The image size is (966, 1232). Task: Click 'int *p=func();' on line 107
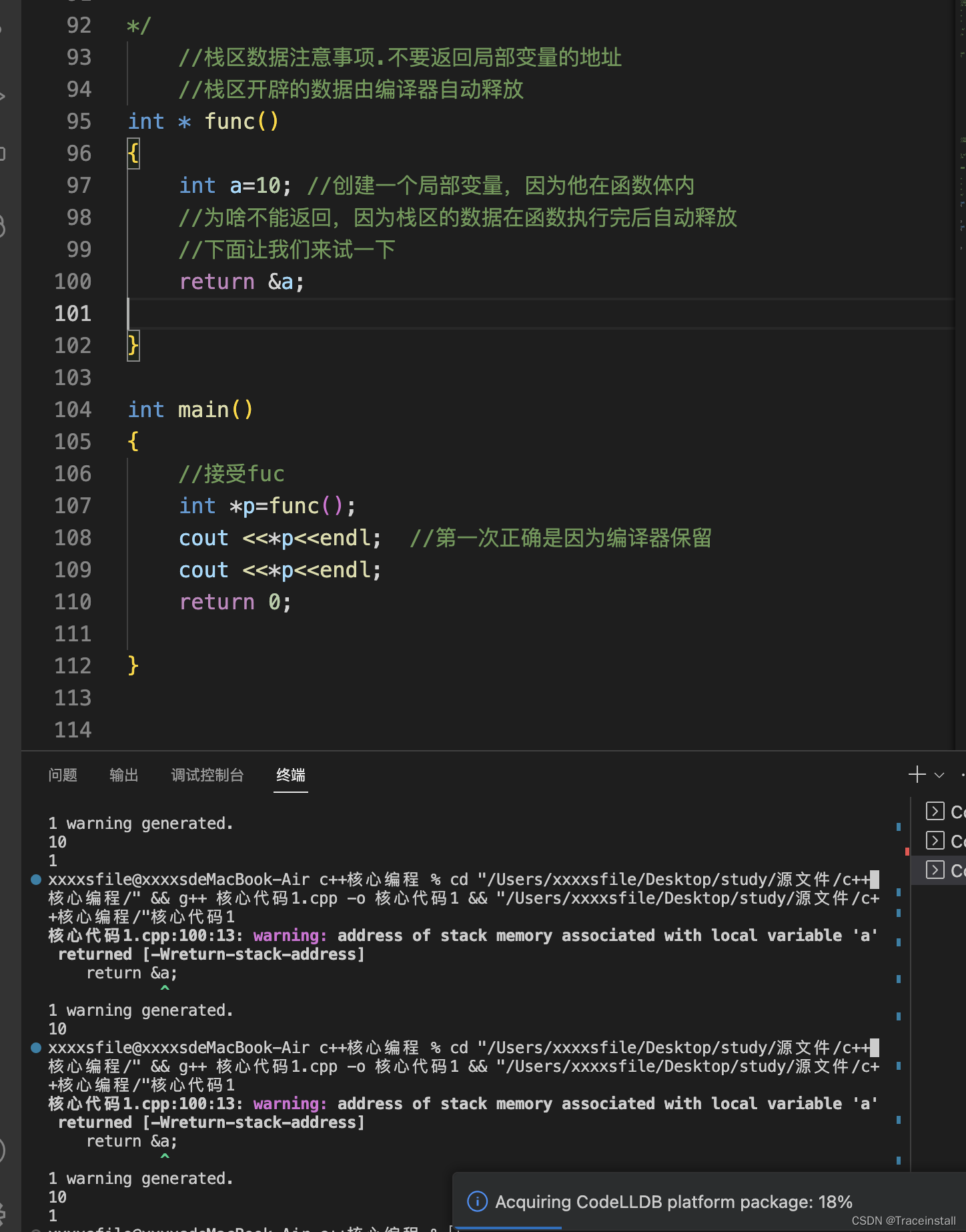click(268, 506)
